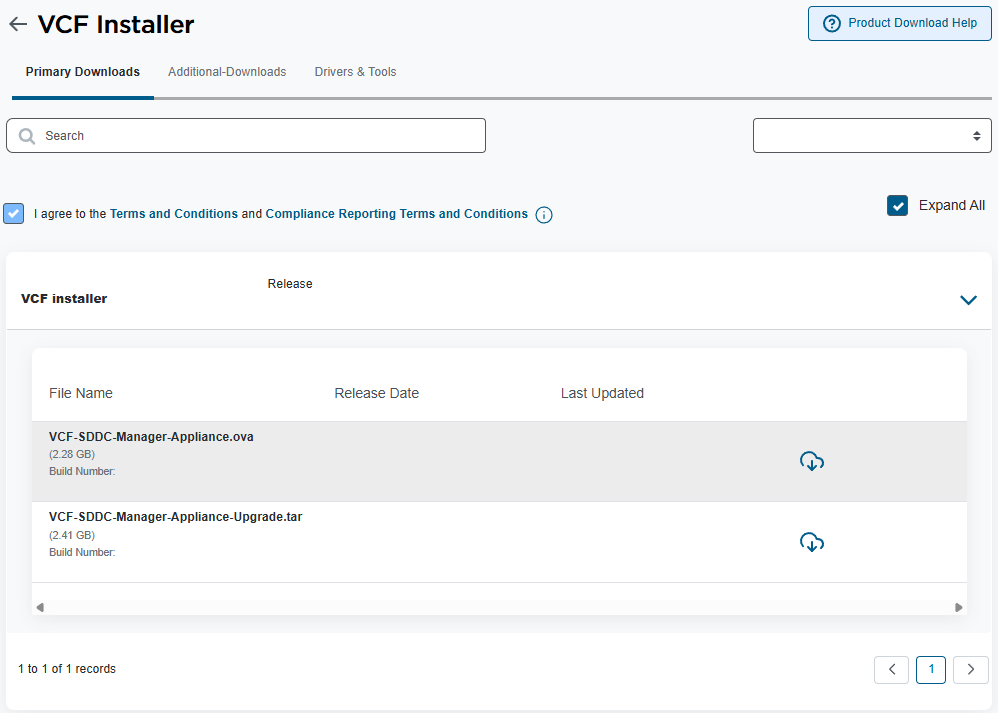This screenshot has height=713, width=998.
Task: Open the Additional-Downloads tab
Action: pos(227,72)
